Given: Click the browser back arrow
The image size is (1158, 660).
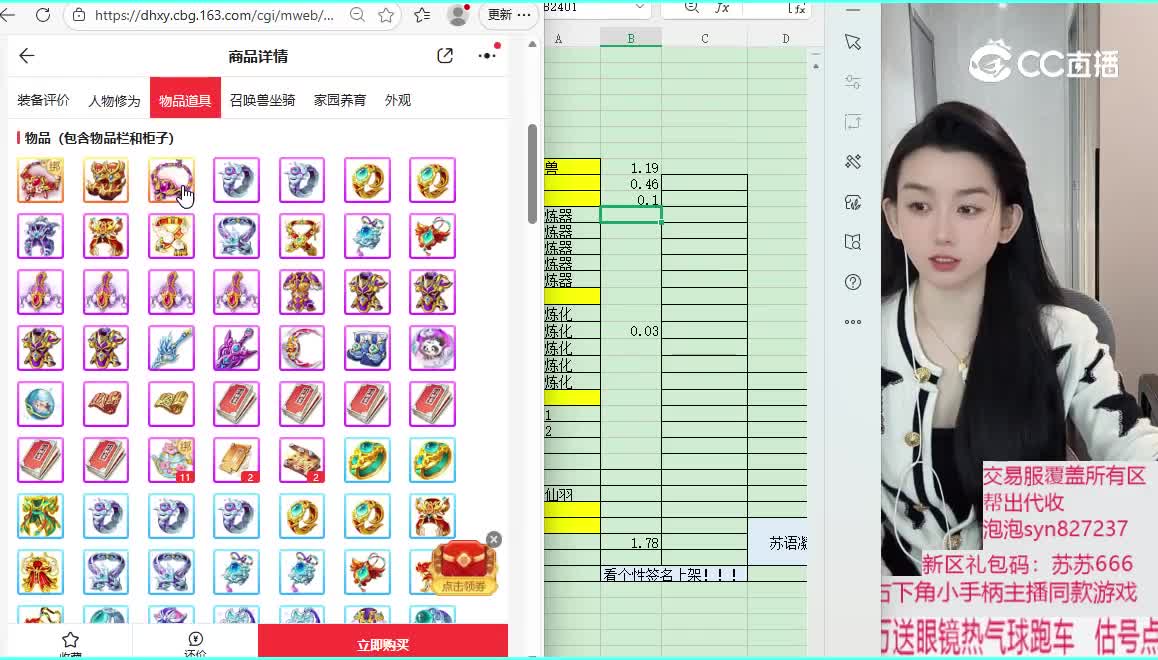Looking at the screenshot, I should tap(7, 15).
